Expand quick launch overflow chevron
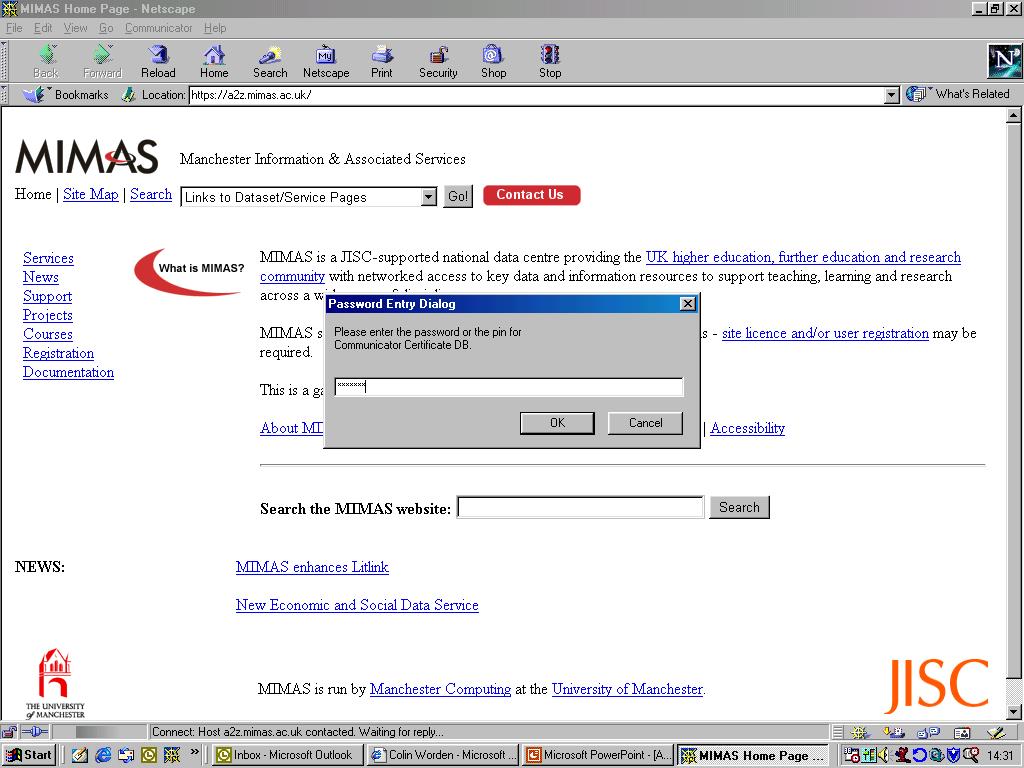Viewport: 1024px width, 768px height. tap(195, 752)
